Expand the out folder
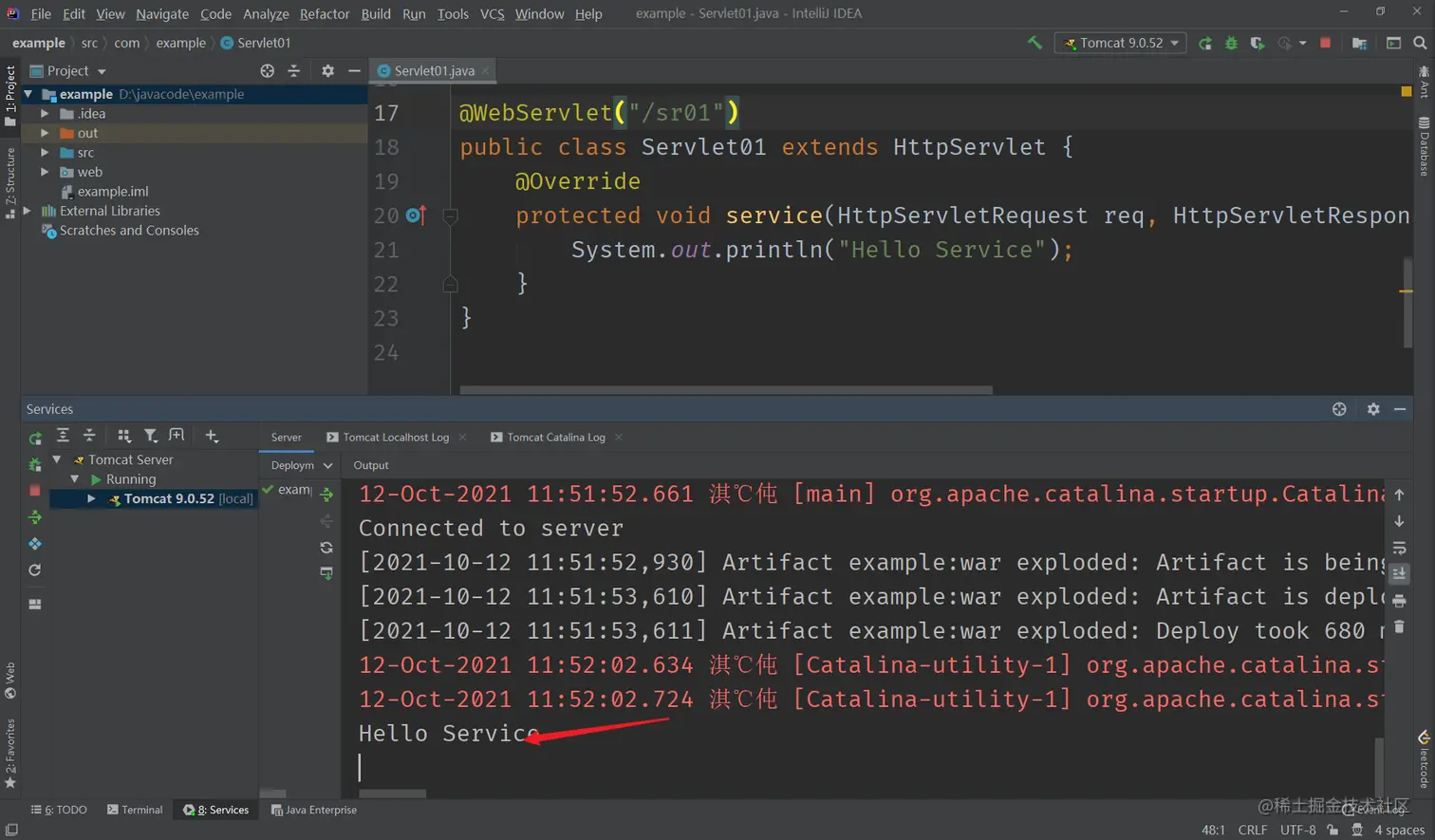Screen dimensions: 1435x840 [x=45, y=133]
